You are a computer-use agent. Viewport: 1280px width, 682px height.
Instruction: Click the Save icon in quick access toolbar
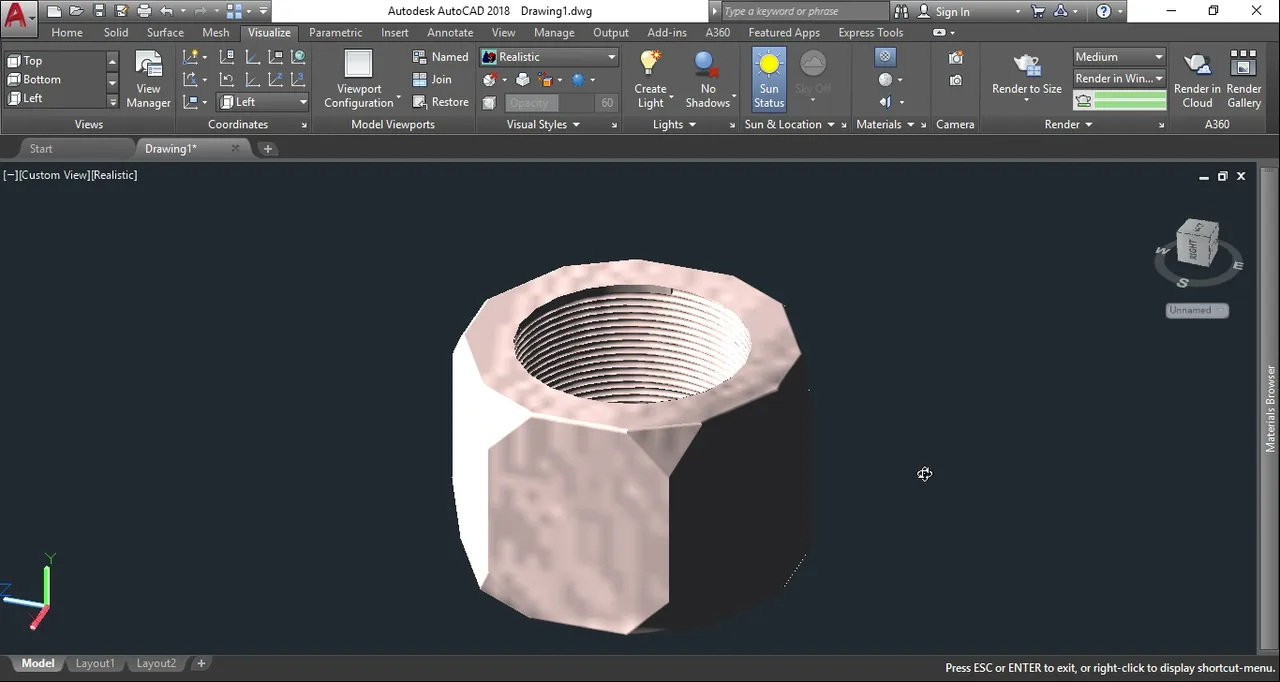(x=99, y=11)
